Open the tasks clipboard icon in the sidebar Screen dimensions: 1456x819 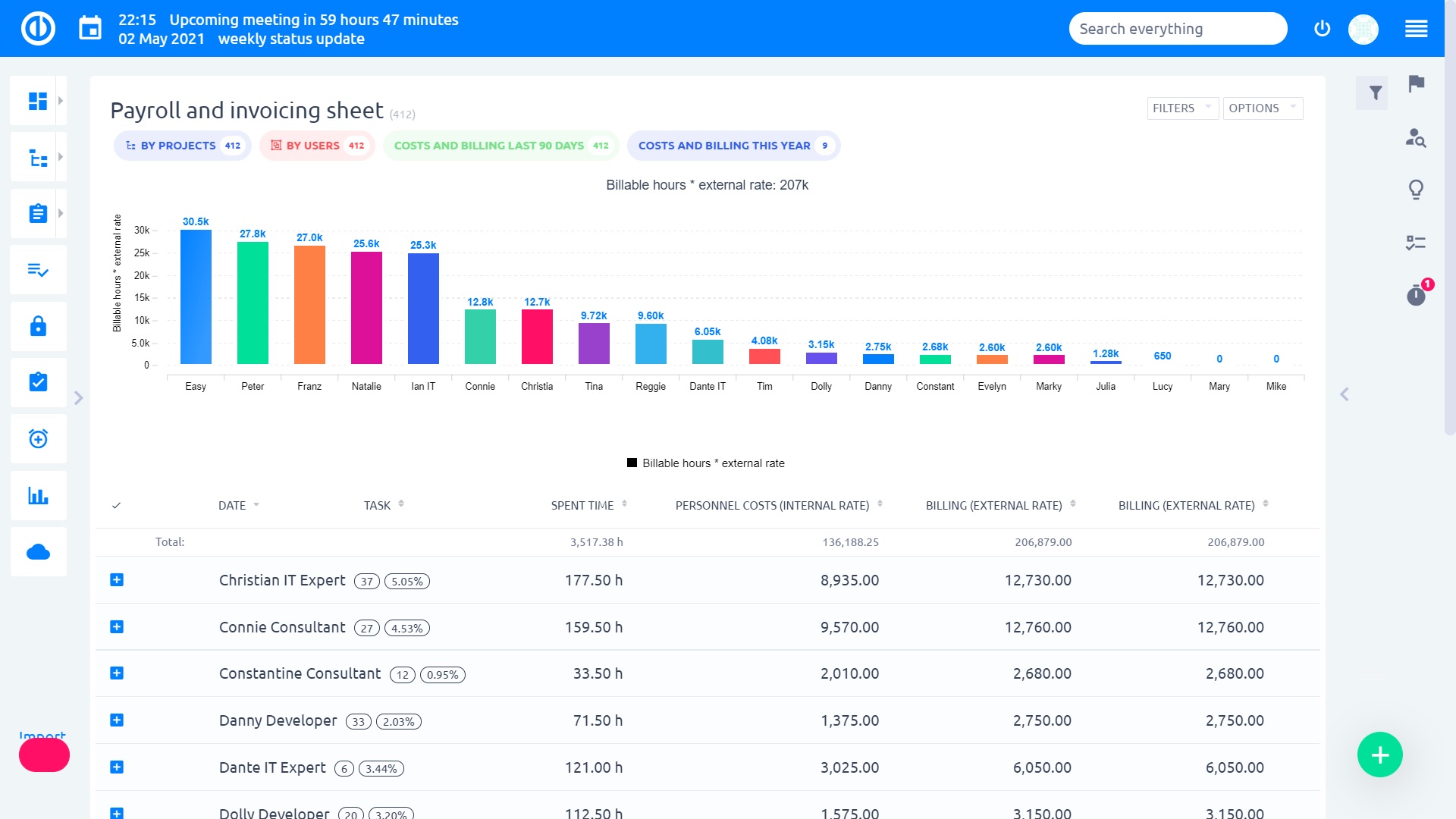coord(37,213)
